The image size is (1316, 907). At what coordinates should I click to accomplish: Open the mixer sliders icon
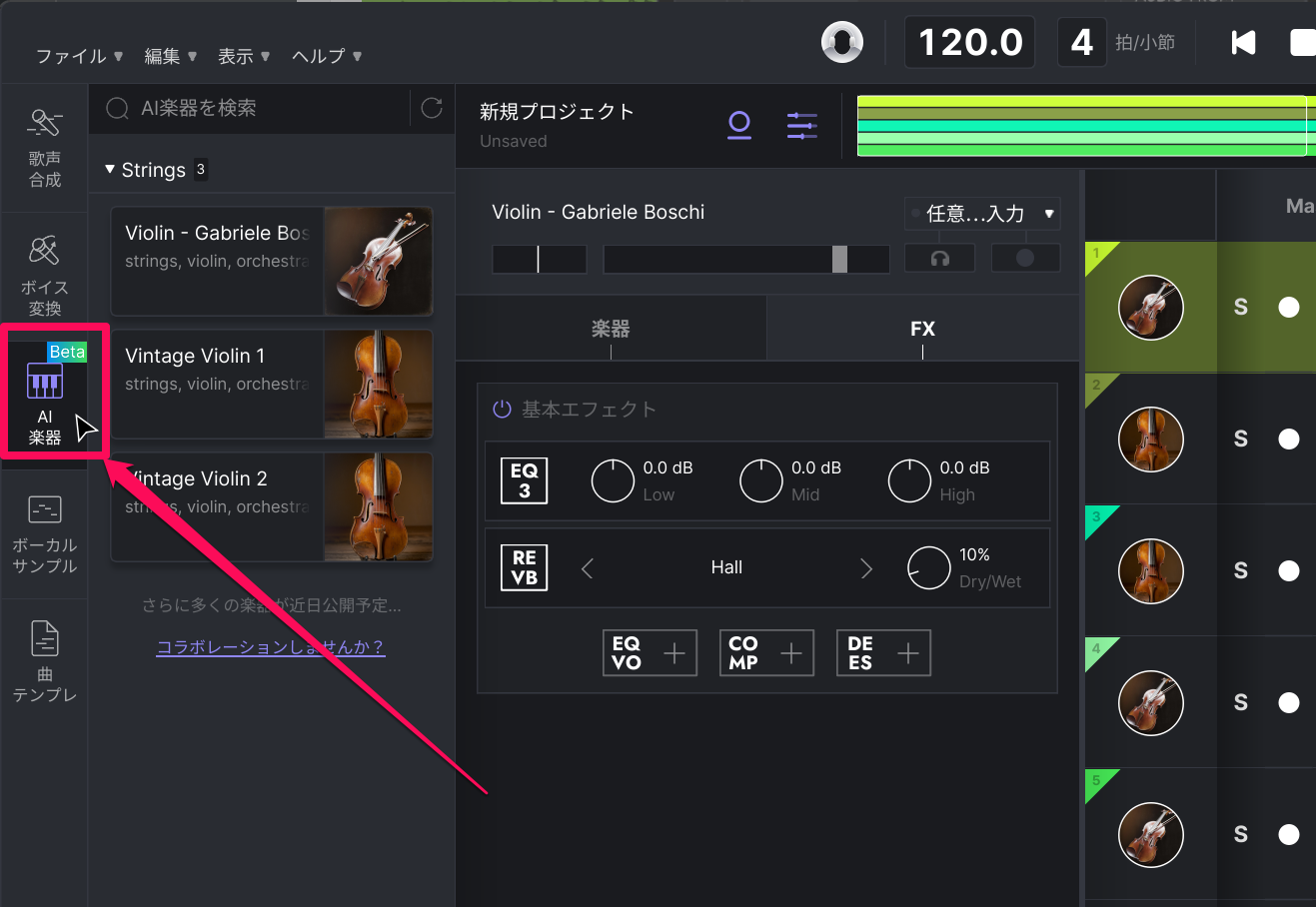[801, 125]
